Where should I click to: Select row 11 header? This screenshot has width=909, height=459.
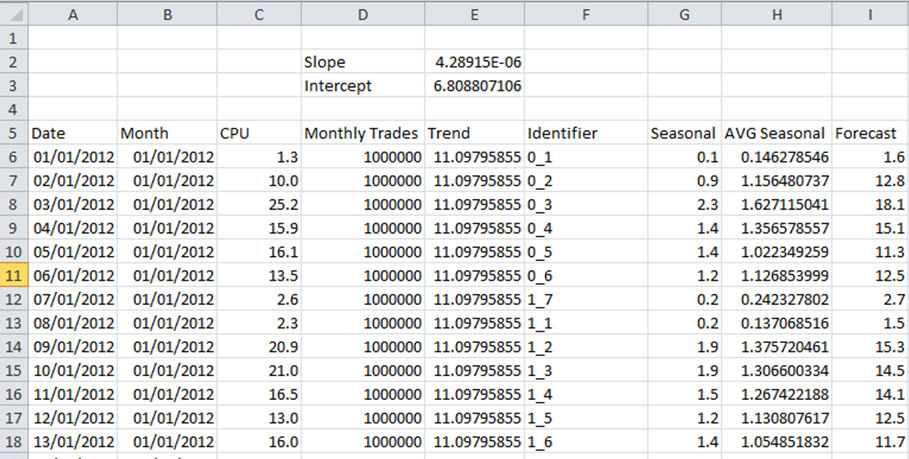point(13,275)
